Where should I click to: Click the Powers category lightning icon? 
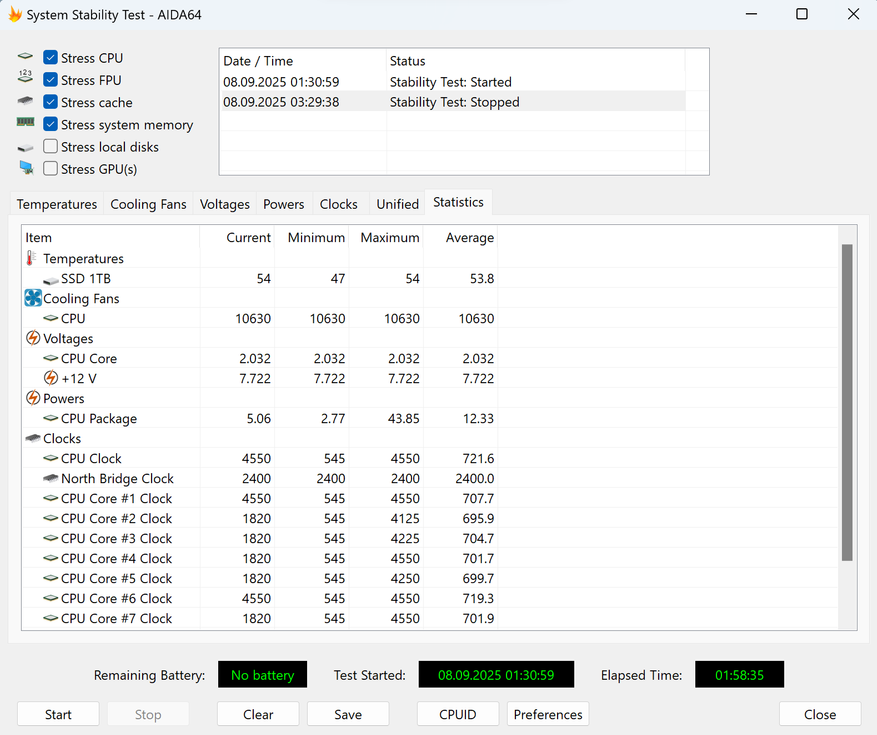33,398
